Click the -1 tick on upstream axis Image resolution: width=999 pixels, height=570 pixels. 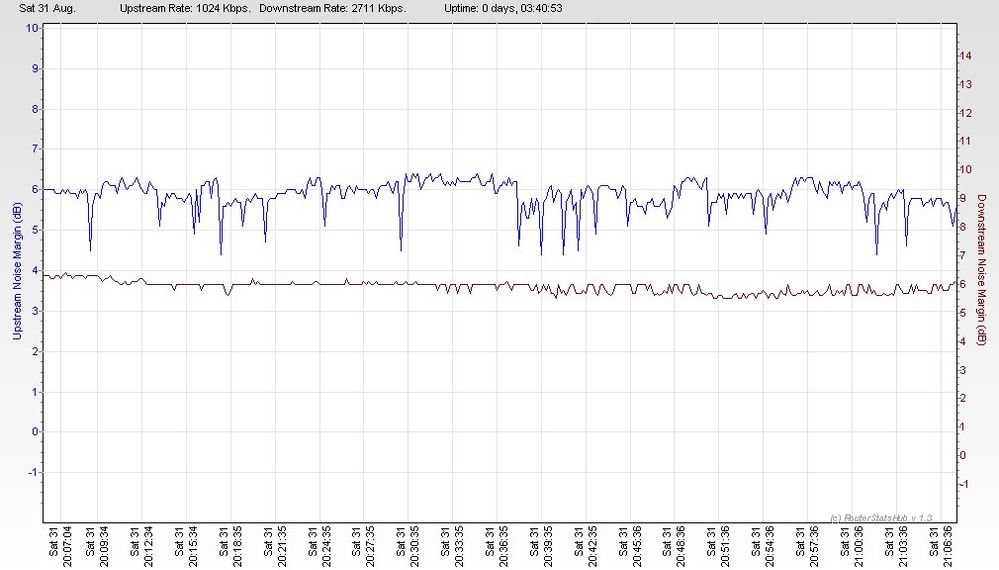pos(33,473)
